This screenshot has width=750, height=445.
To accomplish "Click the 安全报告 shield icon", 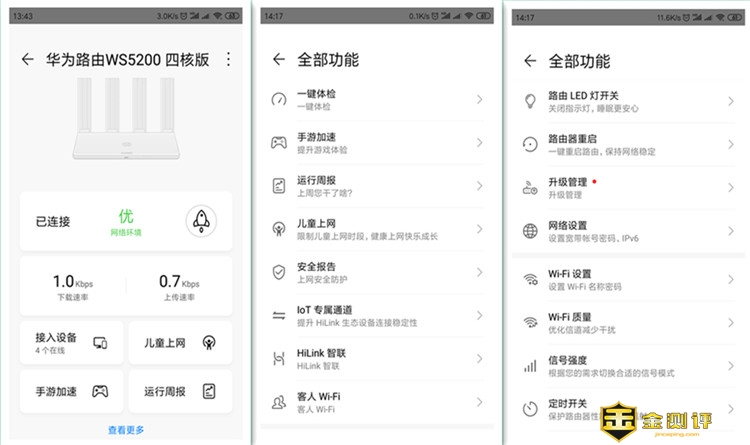I will tap(279, 272).
